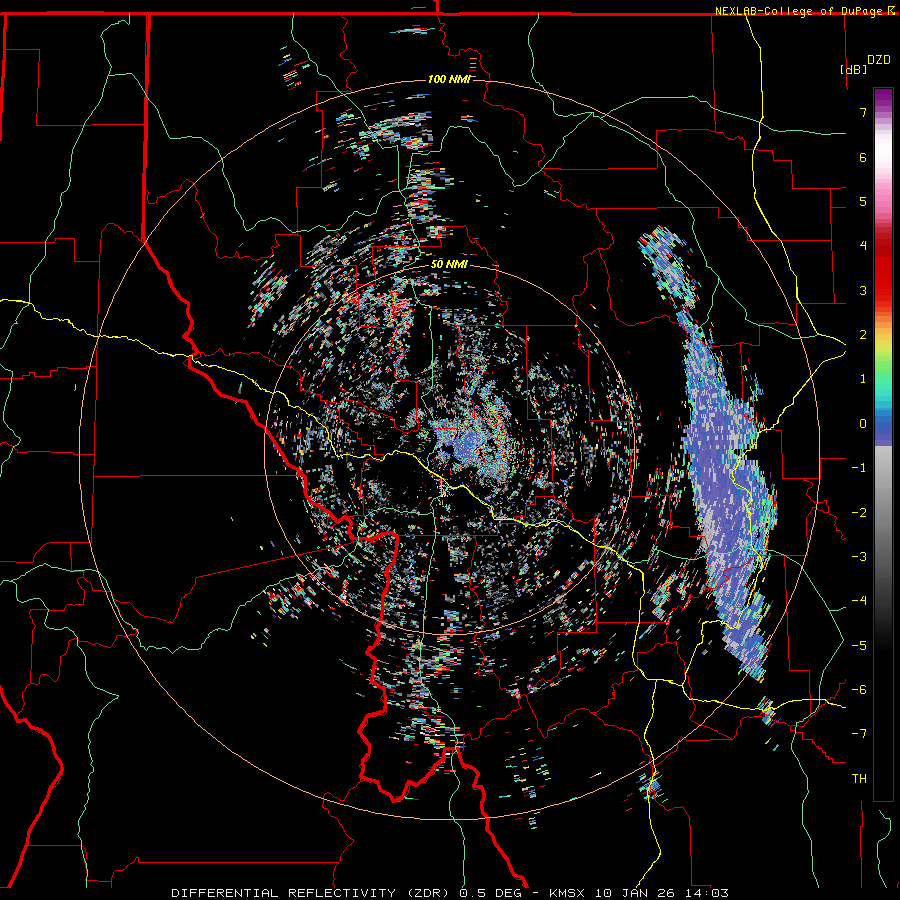The height and width of the screenshot is (900, 900).
Task: Click the 5 value on the color scale
Action: tap(863, 201)
